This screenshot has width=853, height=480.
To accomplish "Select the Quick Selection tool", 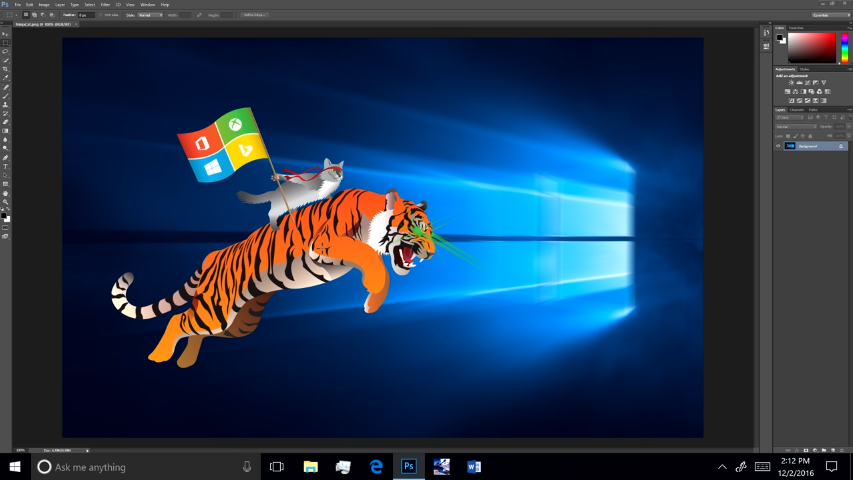I will tap(5, 60).
